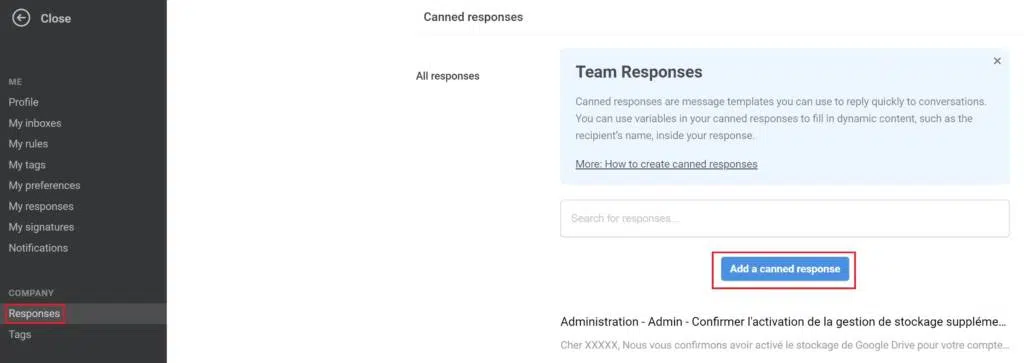This screenshot has width=1024, height=363.
Task: Dismiss the Team Responses info banner
Action: [x=997, y=61]
